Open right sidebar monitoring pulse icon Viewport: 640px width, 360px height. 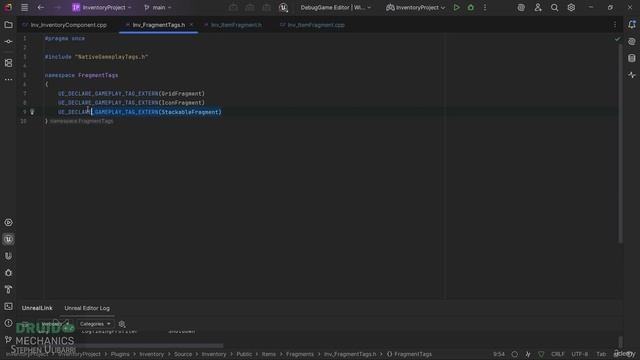pos(632,75)
